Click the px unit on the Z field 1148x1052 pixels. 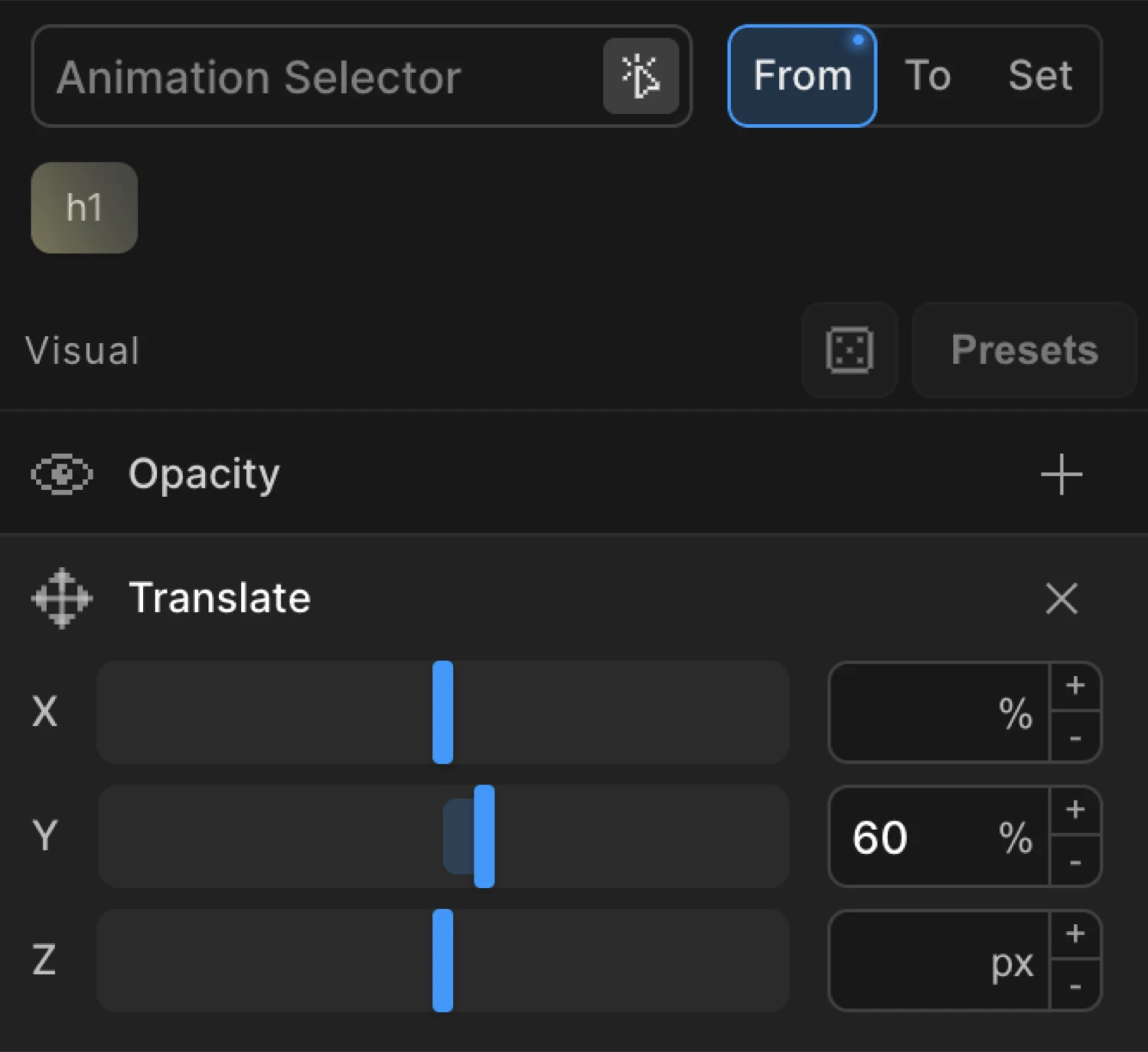point(1013,962)
